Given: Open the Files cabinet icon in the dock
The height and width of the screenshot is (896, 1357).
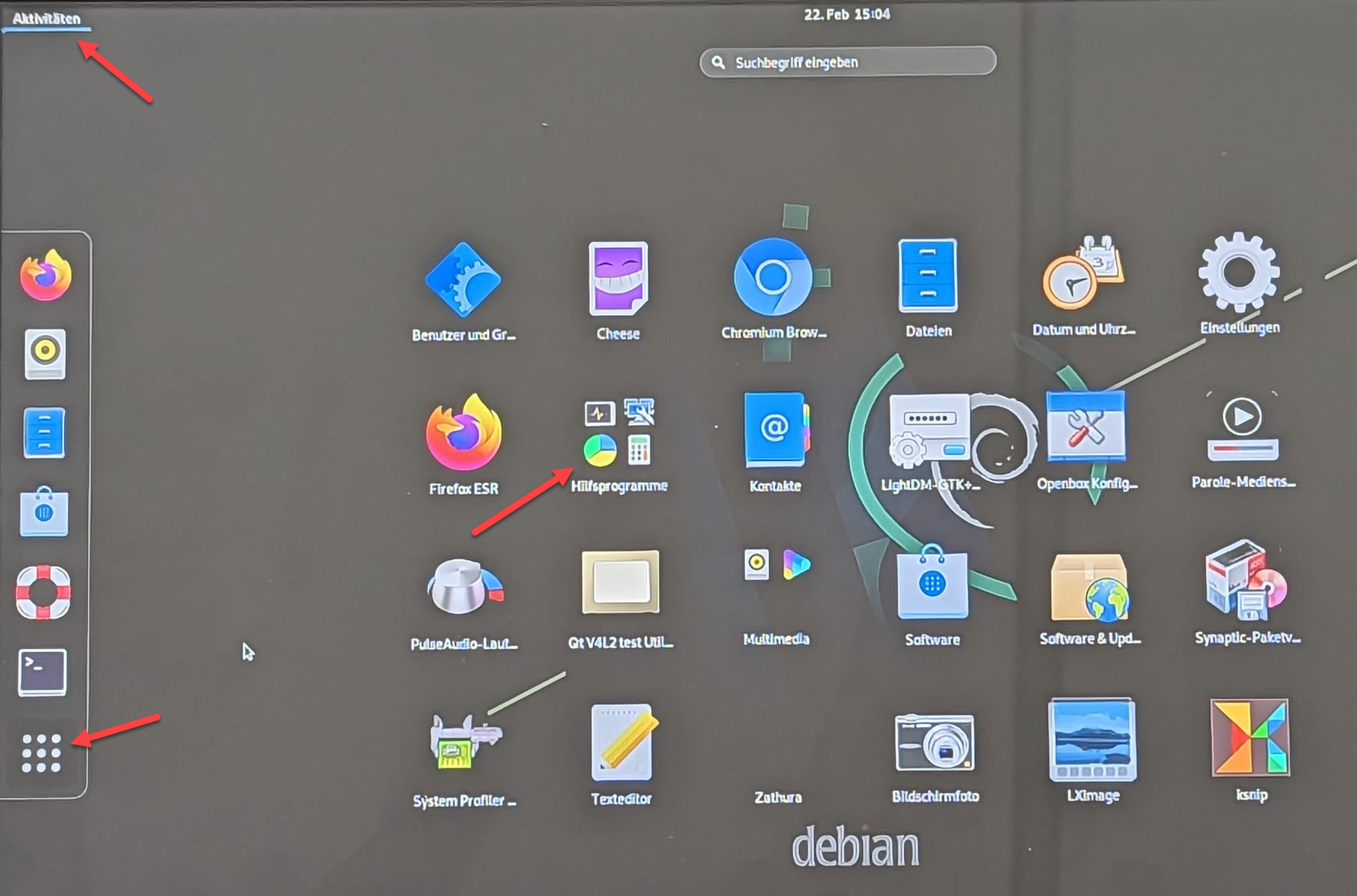Looking at the screenshot, I should pyautogui.click(x=45, y=432).
